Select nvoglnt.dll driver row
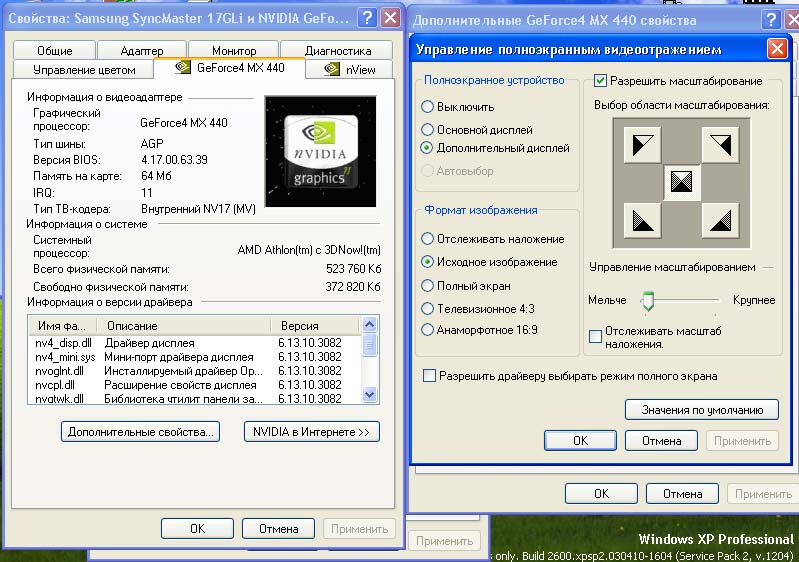The width and height of the screenshot is (799, 562). point(195,371)
